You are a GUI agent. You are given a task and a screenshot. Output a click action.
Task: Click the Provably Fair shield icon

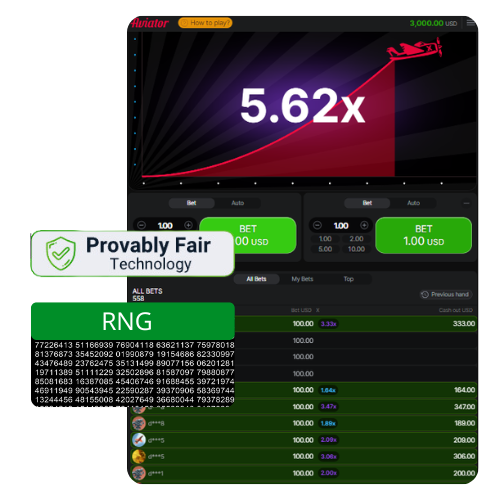(x=61, y=253)
